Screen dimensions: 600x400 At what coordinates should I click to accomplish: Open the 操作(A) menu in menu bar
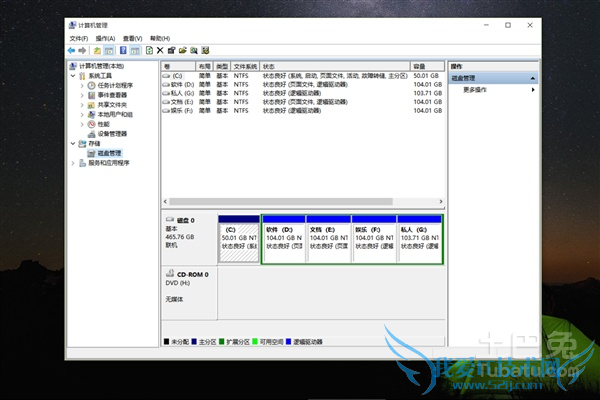tap(104, 38)
